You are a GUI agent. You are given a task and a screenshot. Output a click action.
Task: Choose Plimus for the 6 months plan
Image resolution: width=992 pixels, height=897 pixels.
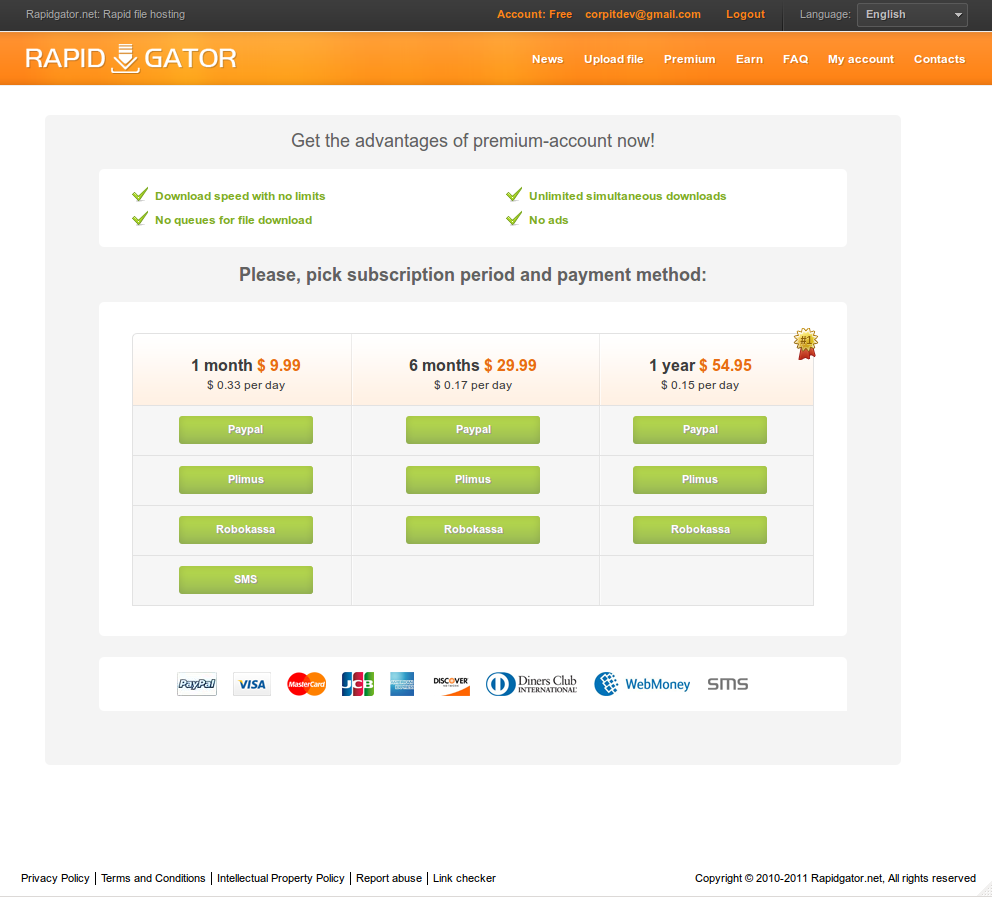pyautogui.click(x=473, y=479)
